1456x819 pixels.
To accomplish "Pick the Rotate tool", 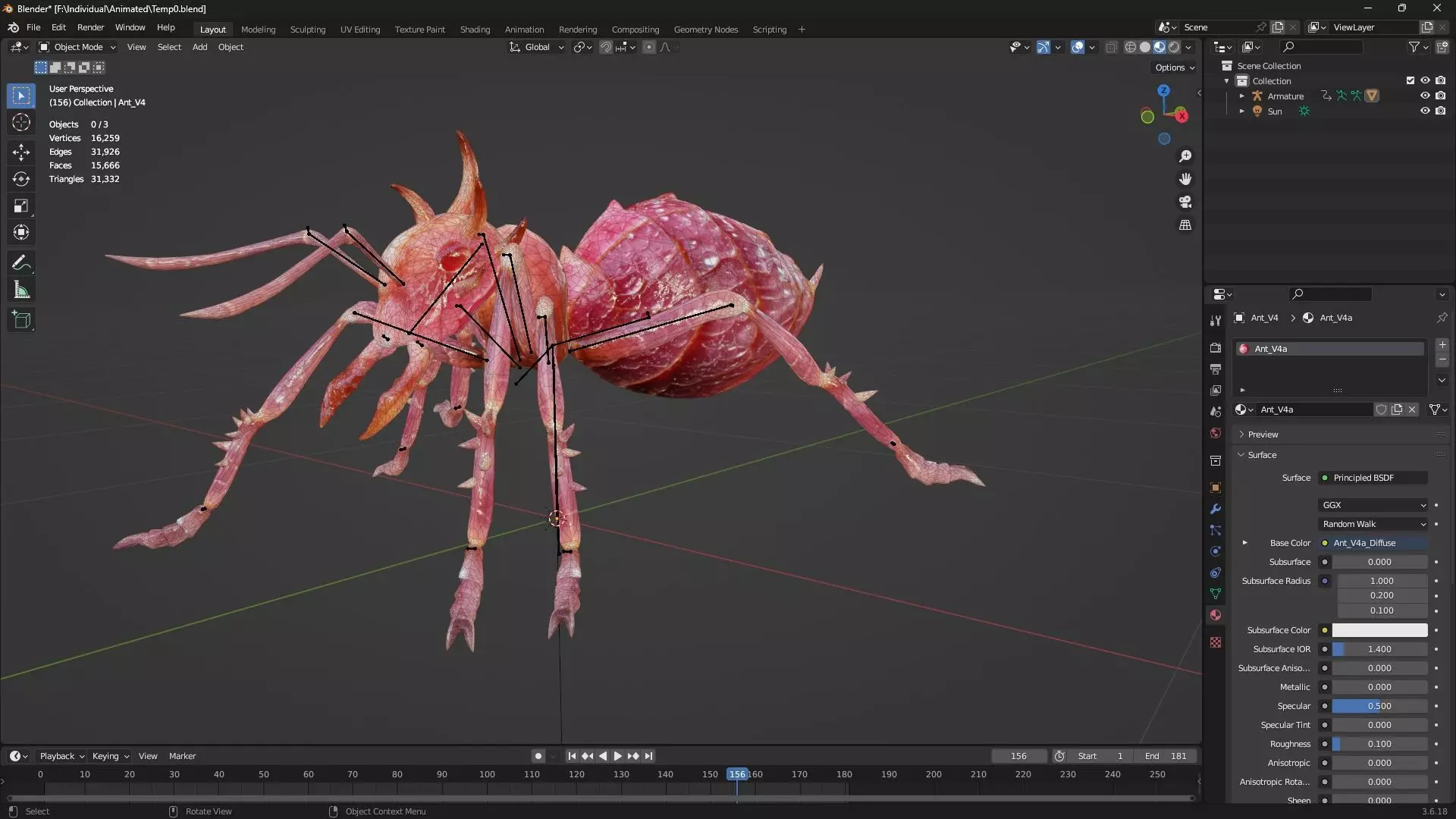I will [21, 179].
